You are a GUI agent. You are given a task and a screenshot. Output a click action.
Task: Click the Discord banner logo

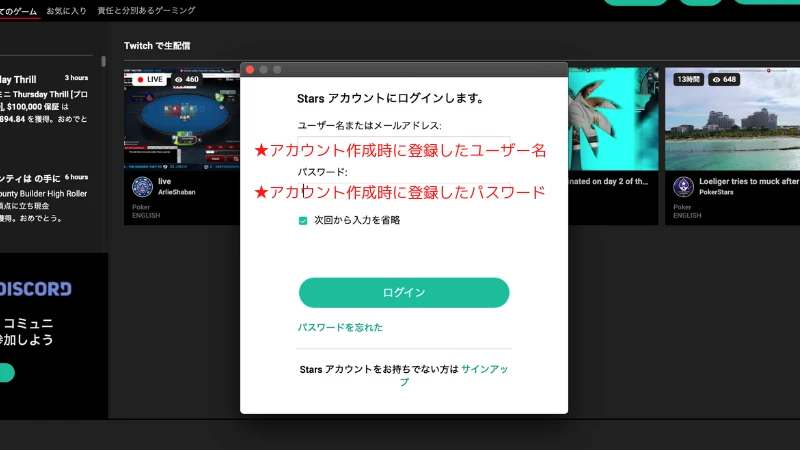(36, 289)
